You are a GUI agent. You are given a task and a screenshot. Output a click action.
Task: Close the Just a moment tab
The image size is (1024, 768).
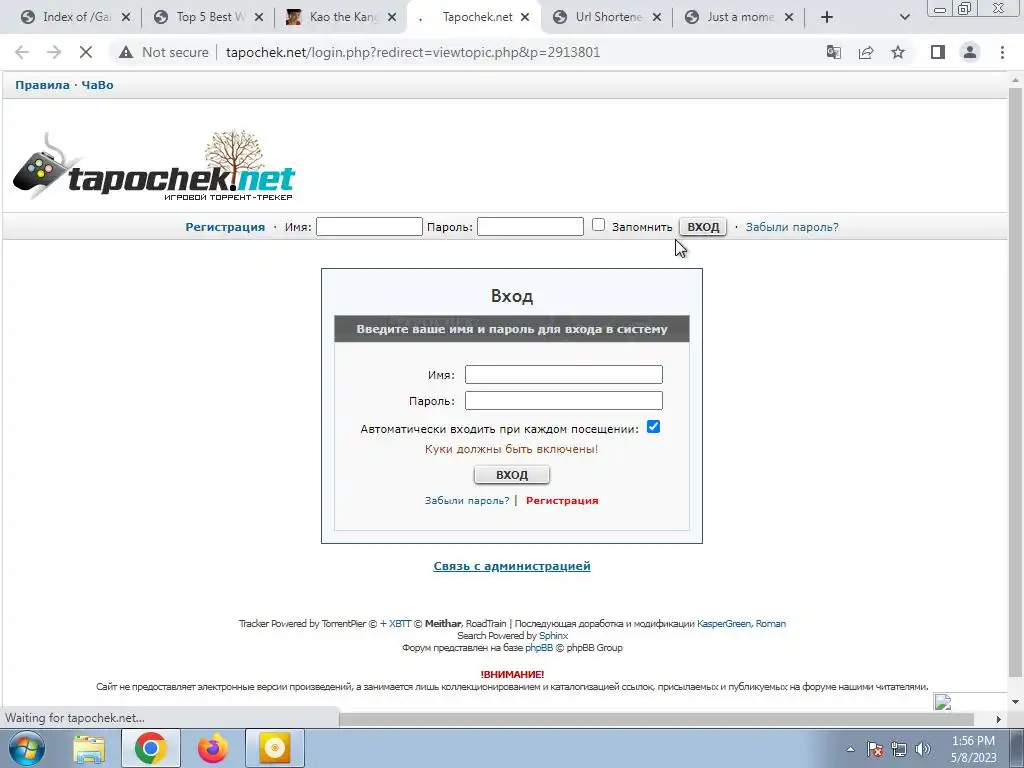coord(789,17)
